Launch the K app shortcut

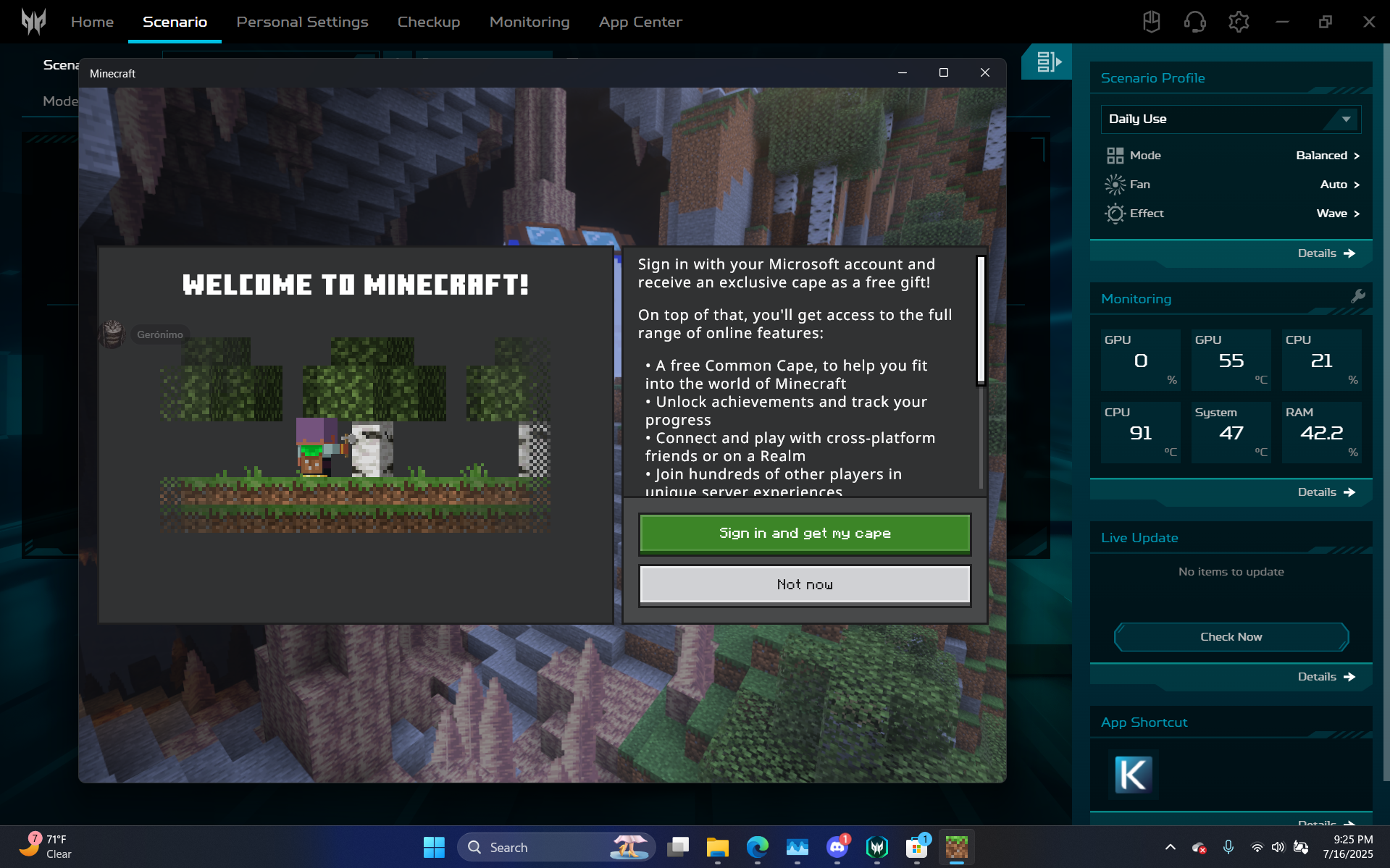coord(1133,775)
